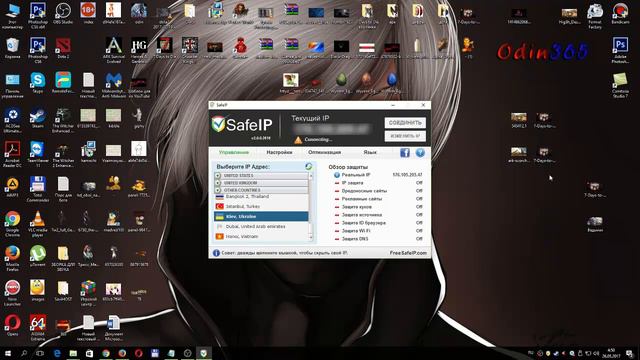This screenshot has height=360, width=640.
Task: Select Hanoi, Vietnam server
Action: coord(261,236)
